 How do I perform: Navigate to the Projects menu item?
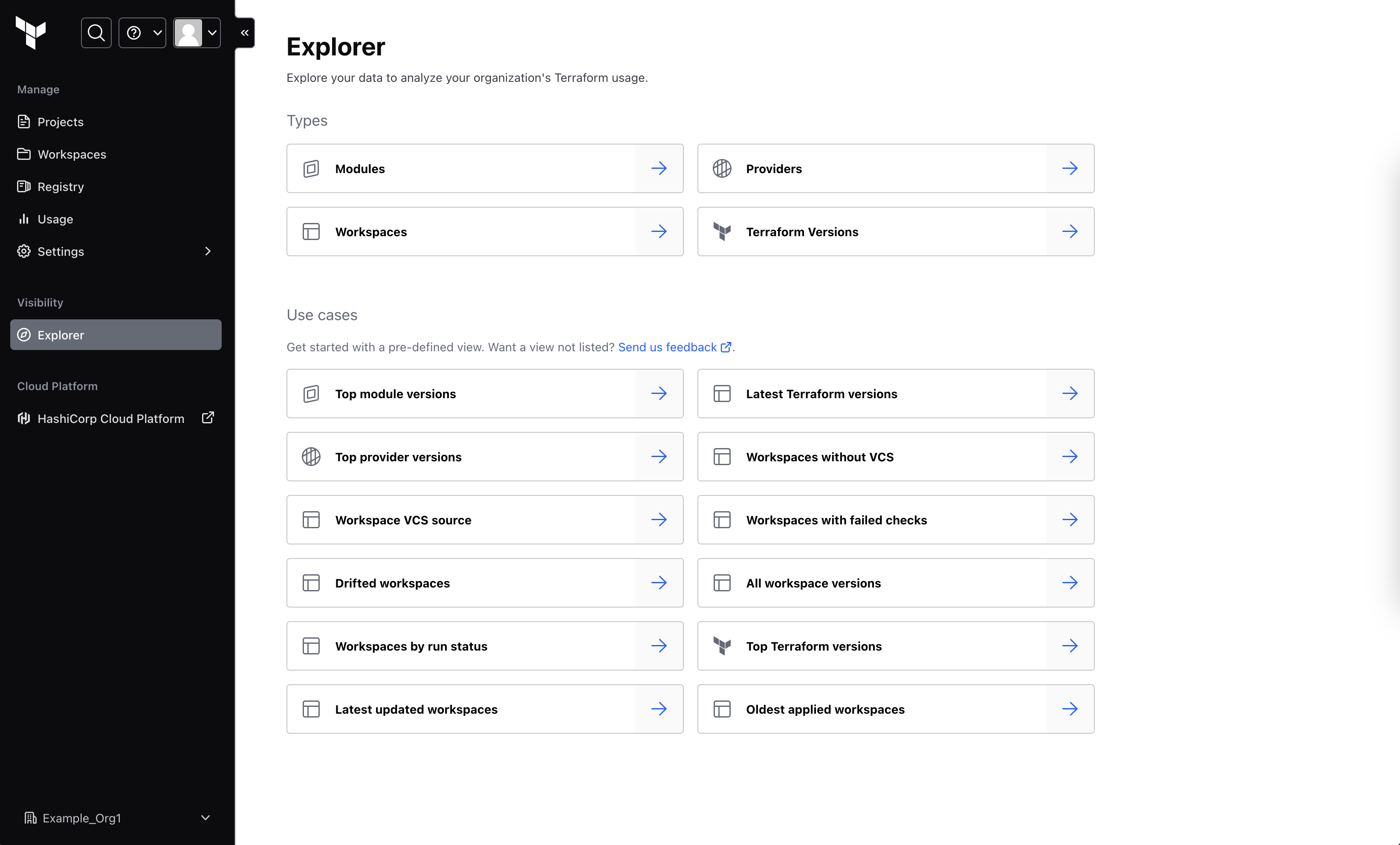pyautogui.click(x=60, y=121)
